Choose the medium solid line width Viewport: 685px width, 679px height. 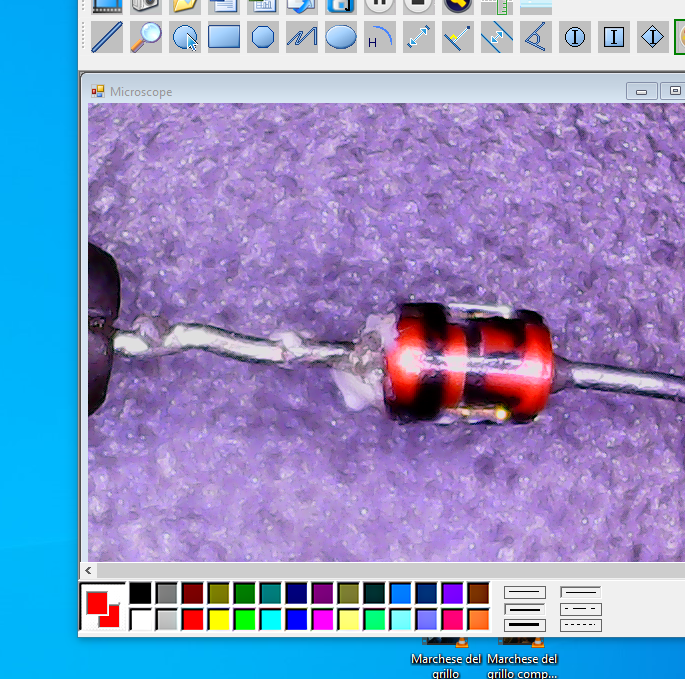(525, 609)
